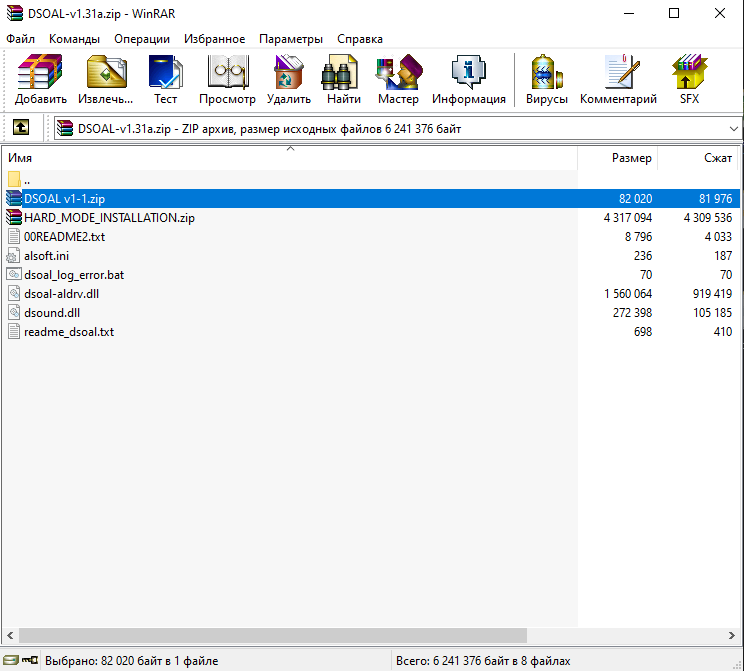Go up one level with arrow button
Viewport: 744px width, 671px height.
[x=20, y=128]
